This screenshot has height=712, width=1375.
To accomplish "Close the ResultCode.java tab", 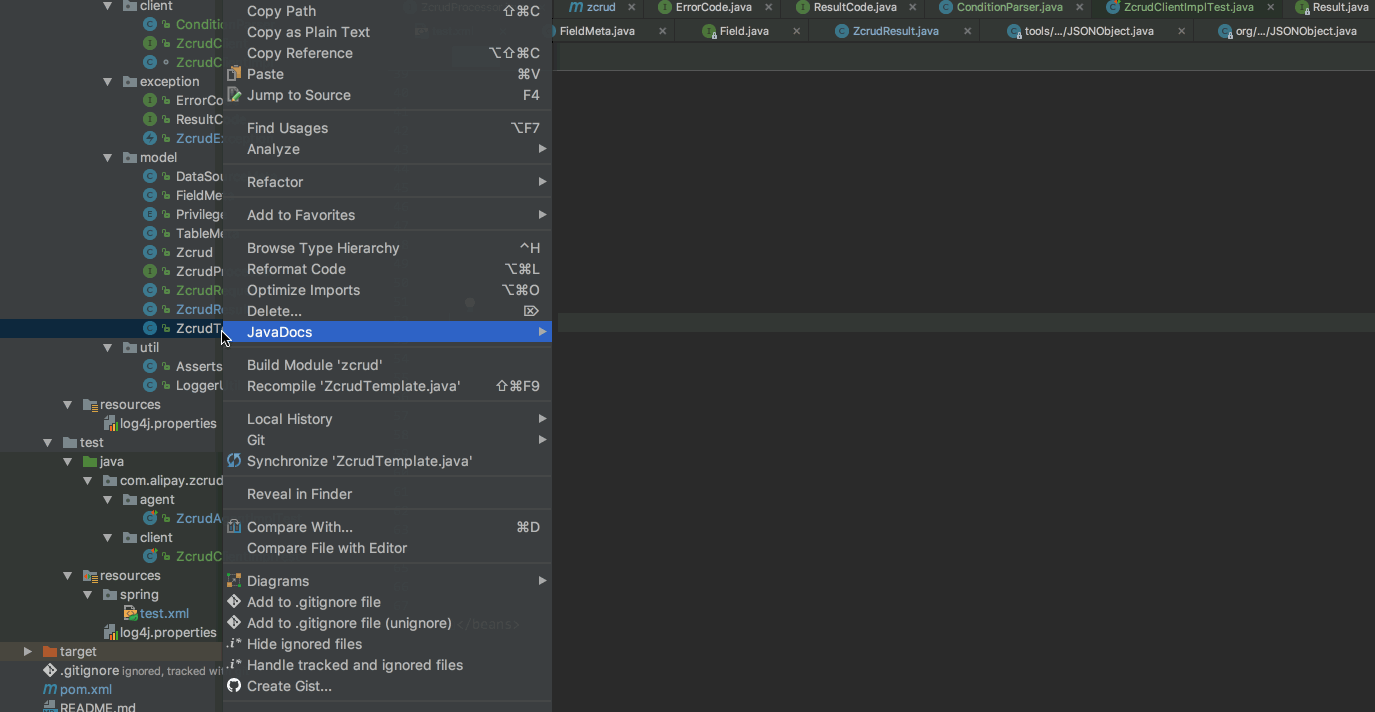I will tap(914, 7).
